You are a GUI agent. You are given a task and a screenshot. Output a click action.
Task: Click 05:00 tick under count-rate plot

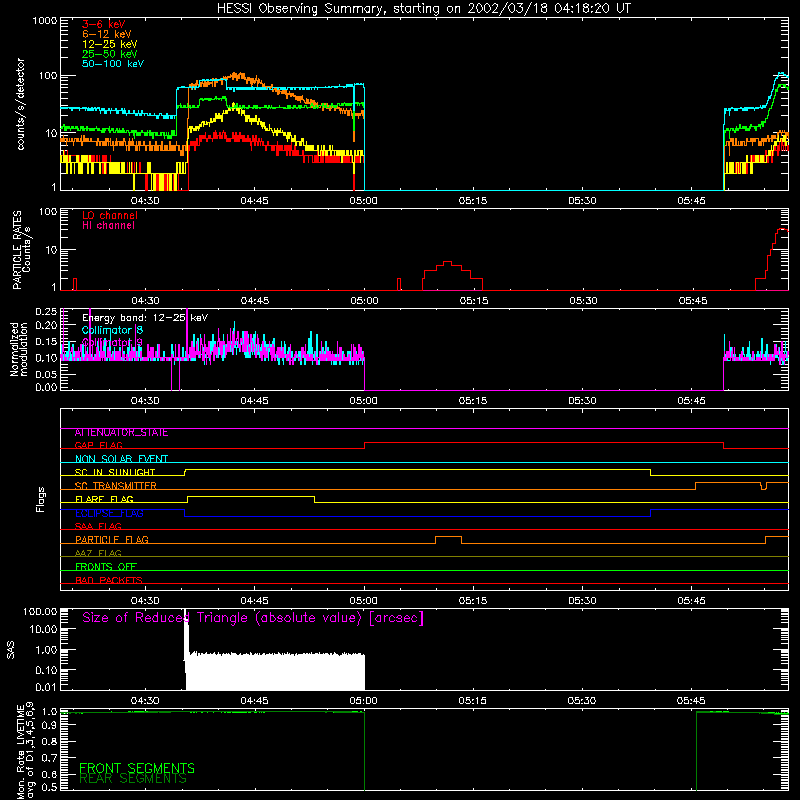coord(364,201)
